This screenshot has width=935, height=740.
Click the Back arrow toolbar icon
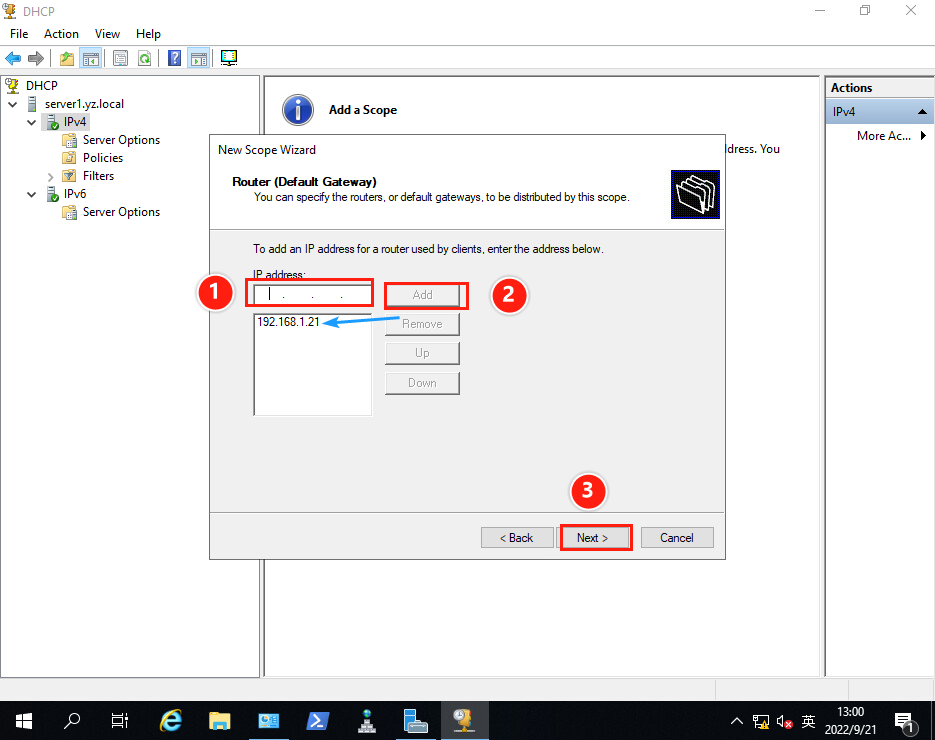click(x=13, y=58)
